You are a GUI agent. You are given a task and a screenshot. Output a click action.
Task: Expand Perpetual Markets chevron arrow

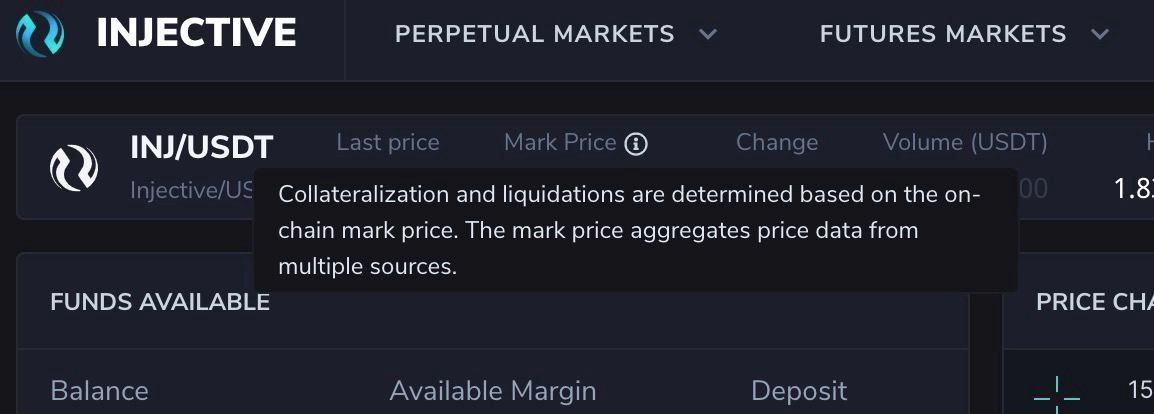click(x=708, y=34)
